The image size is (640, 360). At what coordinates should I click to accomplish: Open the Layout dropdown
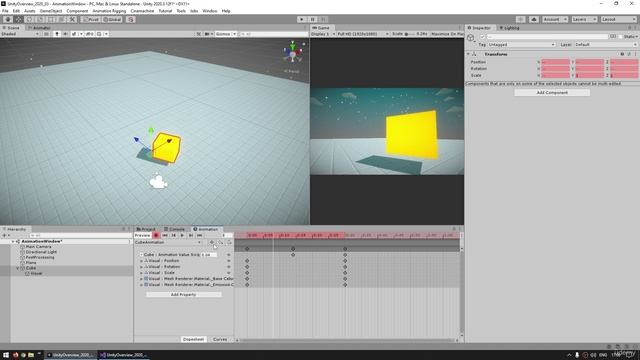(x=619, y=19)
